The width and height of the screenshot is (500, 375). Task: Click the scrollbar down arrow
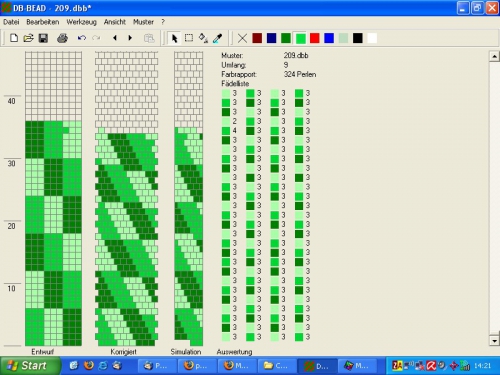pos(494,341)
